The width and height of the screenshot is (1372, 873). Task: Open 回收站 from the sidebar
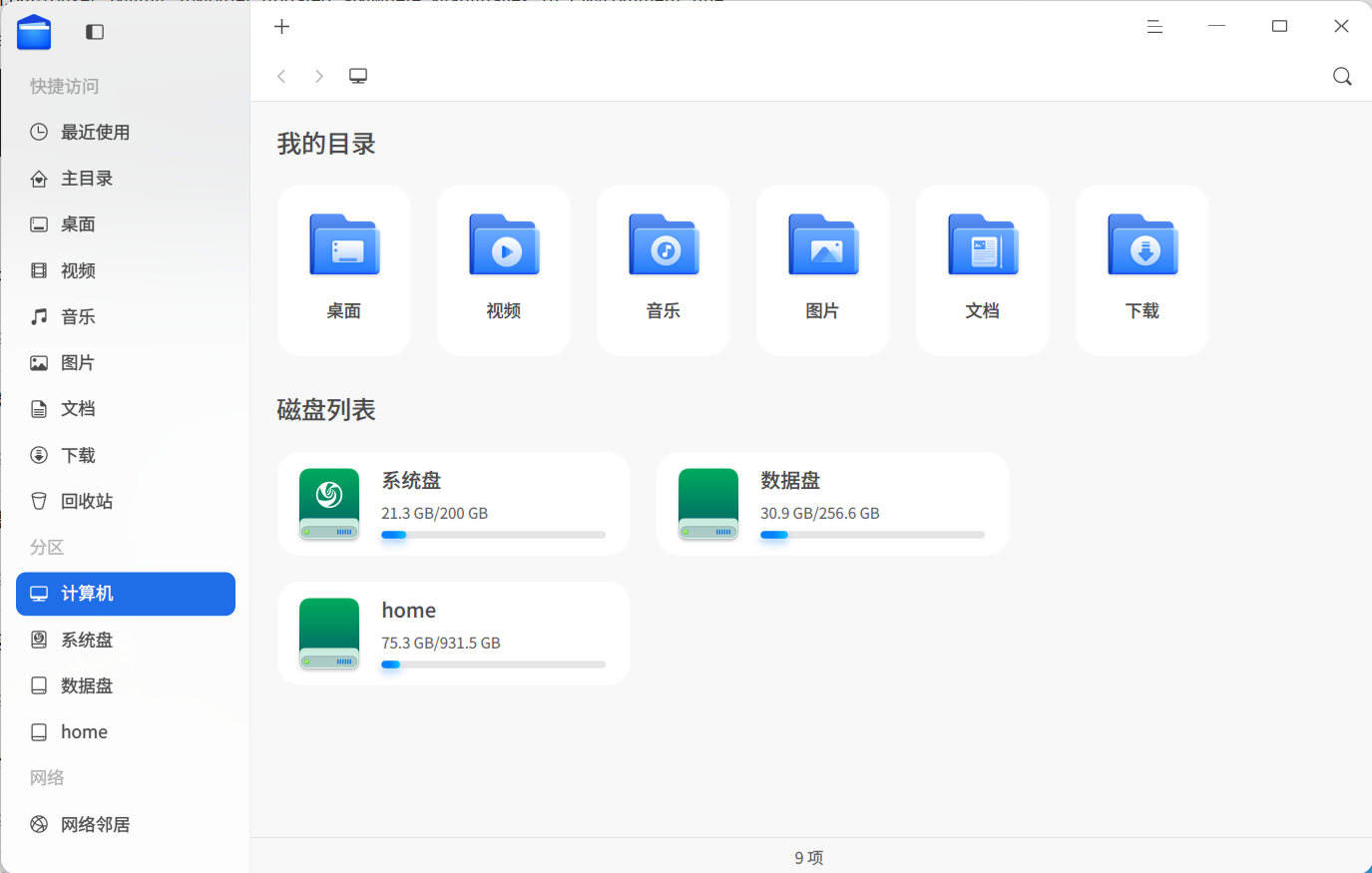126,501
